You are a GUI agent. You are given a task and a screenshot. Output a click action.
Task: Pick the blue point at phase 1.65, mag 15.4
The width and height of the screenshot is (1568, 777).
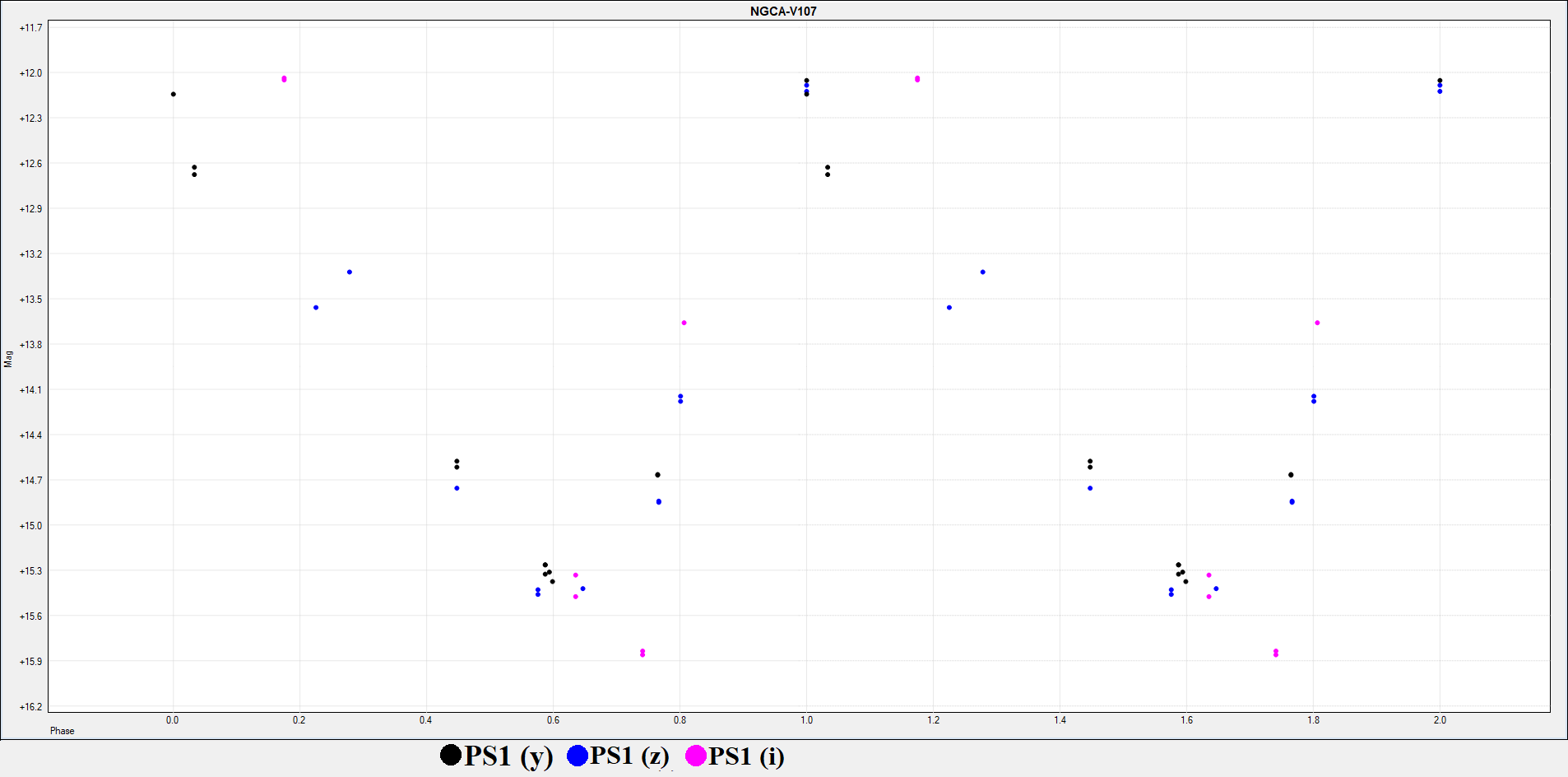click(x=1217, y=589)
